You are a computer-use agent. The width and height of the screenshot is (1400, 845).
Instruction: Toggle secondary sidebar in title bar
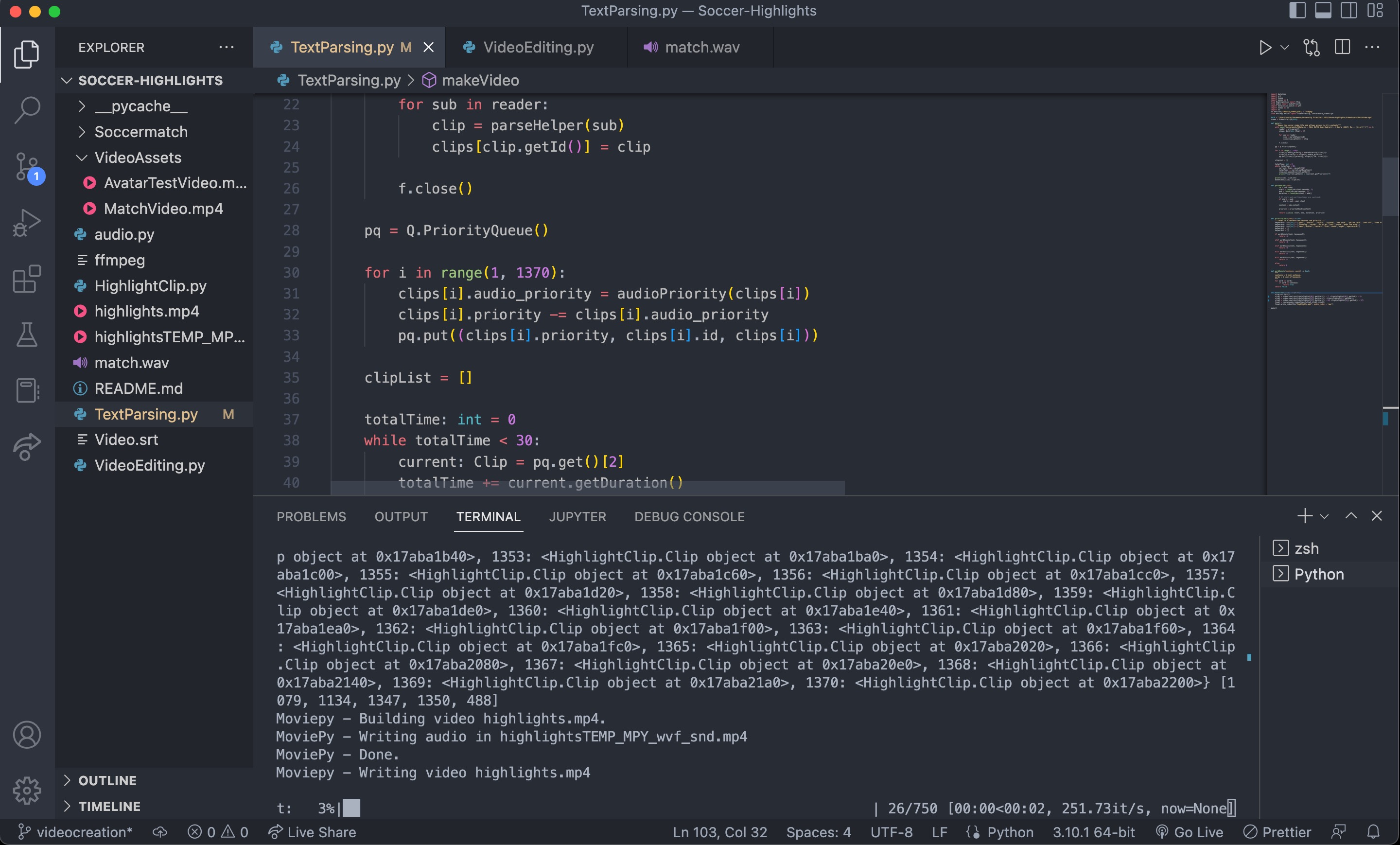click(1349, 11)
